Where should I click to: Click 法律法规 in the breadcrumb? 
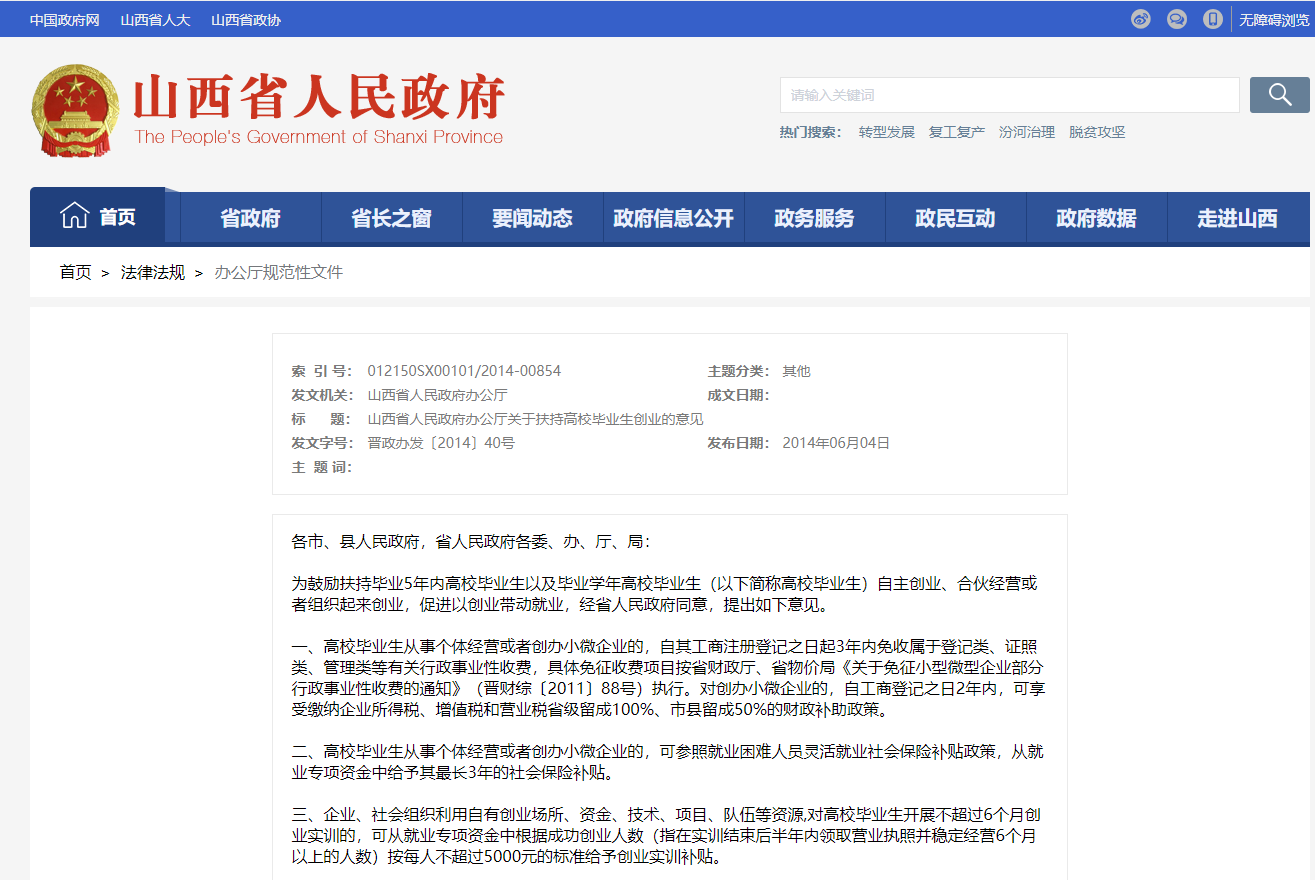pos(153,272)
